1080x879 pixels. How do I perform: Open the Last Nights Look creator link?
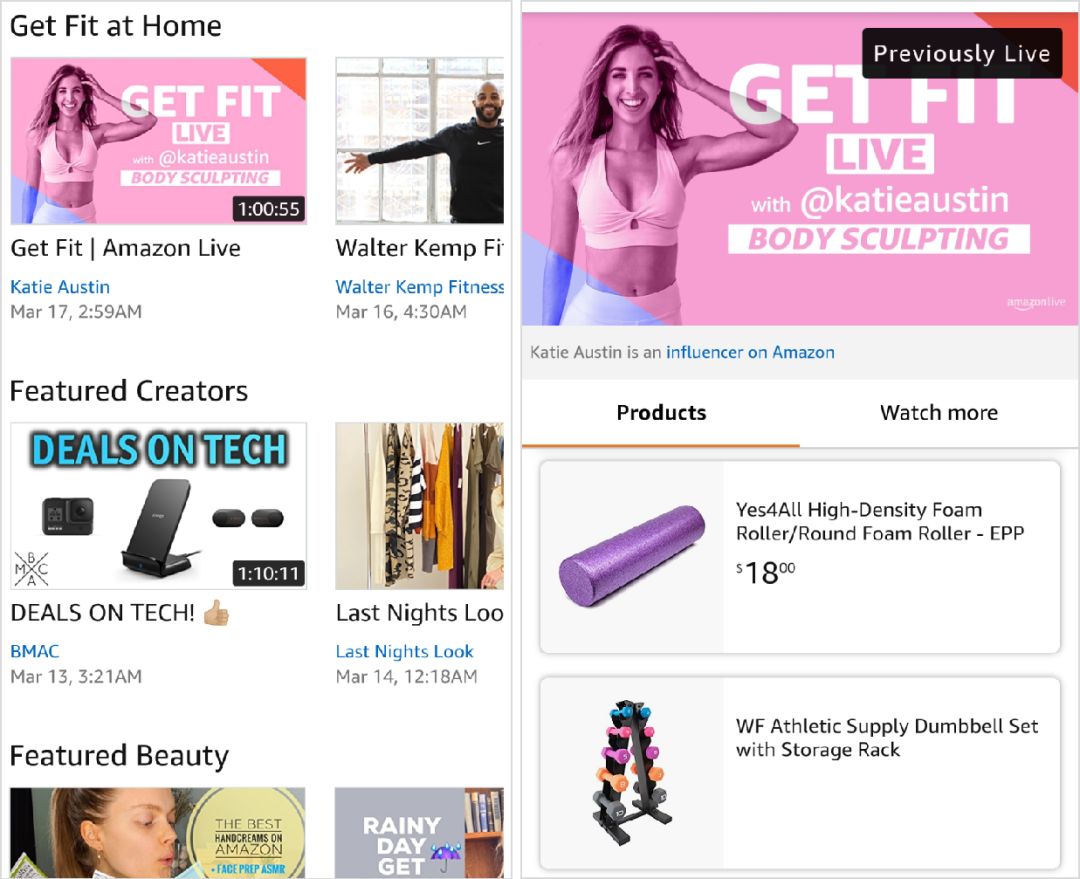(404, 652)
